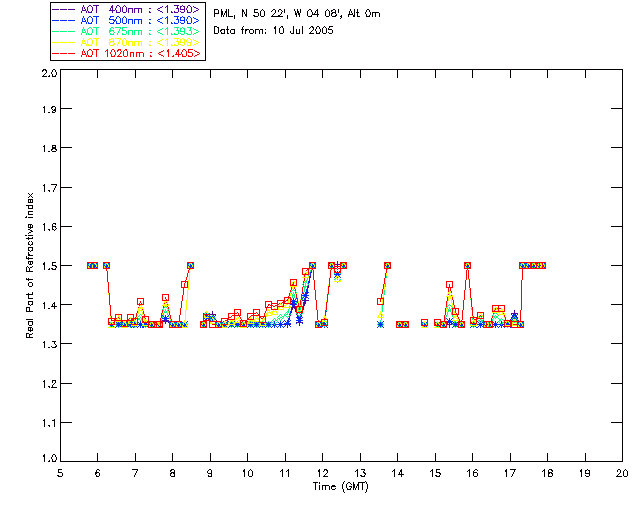640x512 pixels.
Task: Click the x-axis tick label '13'
Action: coord(360,473)
